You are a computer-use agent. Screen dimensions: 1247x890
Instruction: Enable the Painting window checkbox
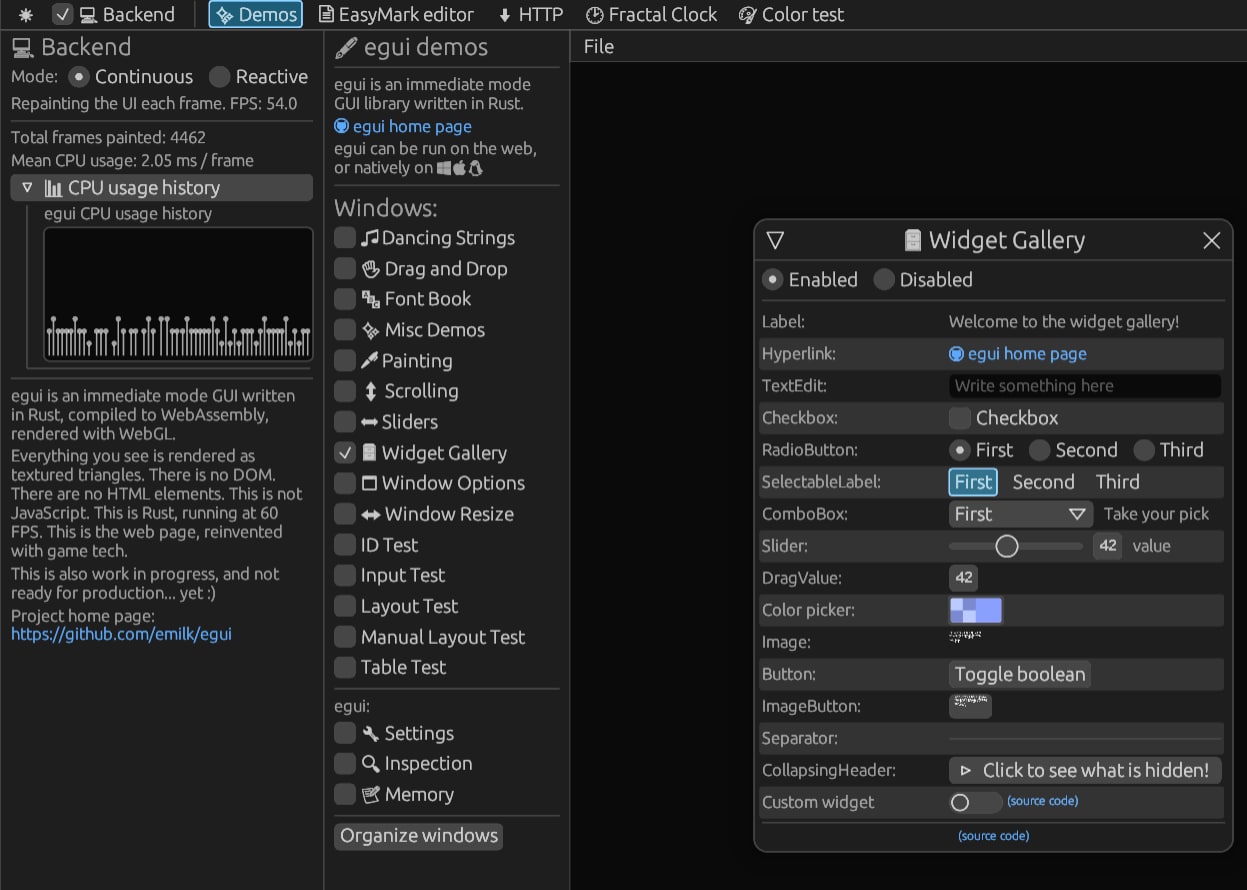[x=345, y=361]
